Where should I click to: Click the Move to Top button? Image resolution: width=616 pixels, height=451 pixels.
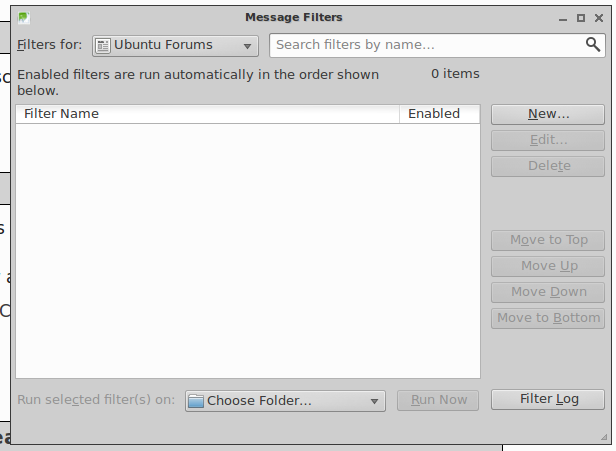[x=548, y=240]
